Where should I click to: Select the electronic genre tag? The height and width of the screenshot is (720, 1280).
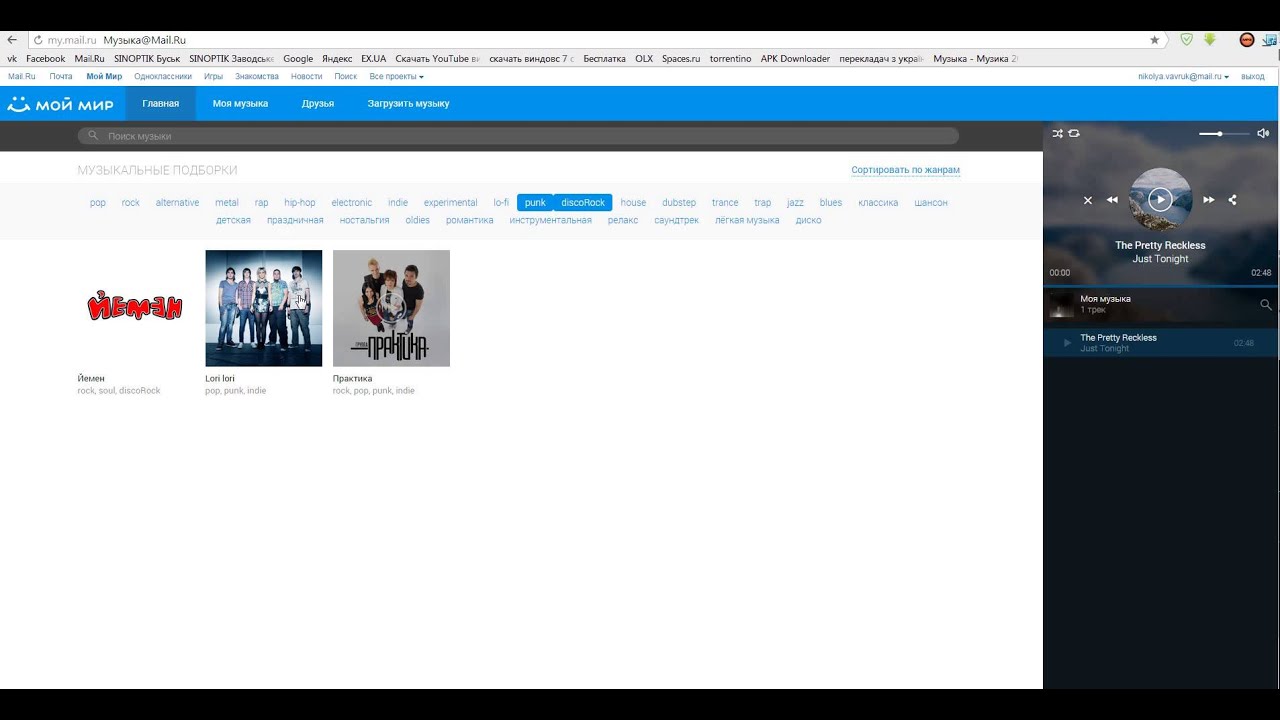pos(352,203)
